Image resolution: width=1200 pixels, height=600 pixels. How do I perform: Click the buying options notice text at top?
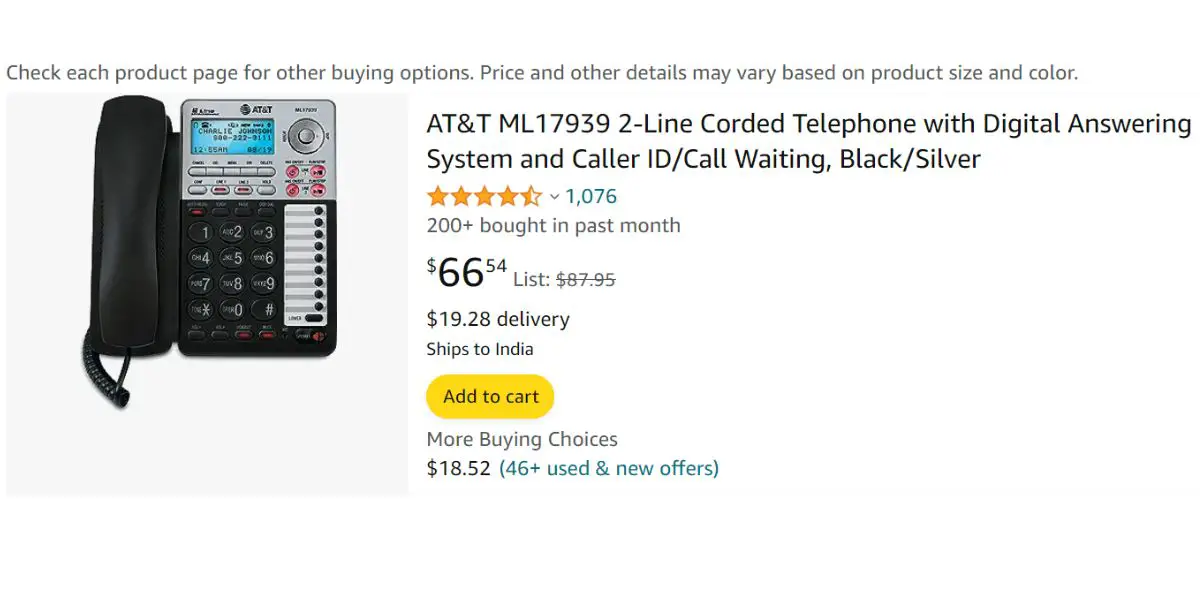tap(542, 73)
